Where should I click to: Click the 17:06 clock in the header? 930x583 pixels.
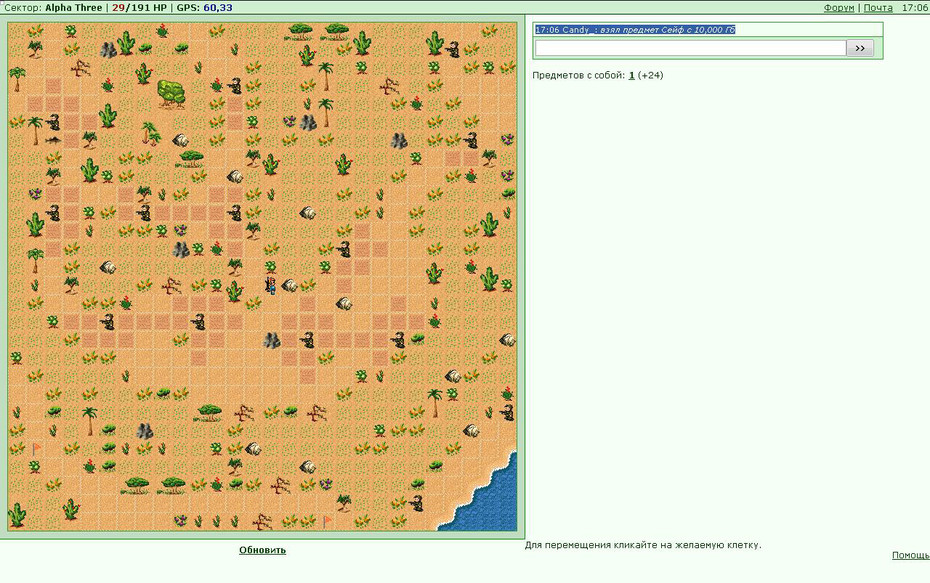tap(915, 8)
